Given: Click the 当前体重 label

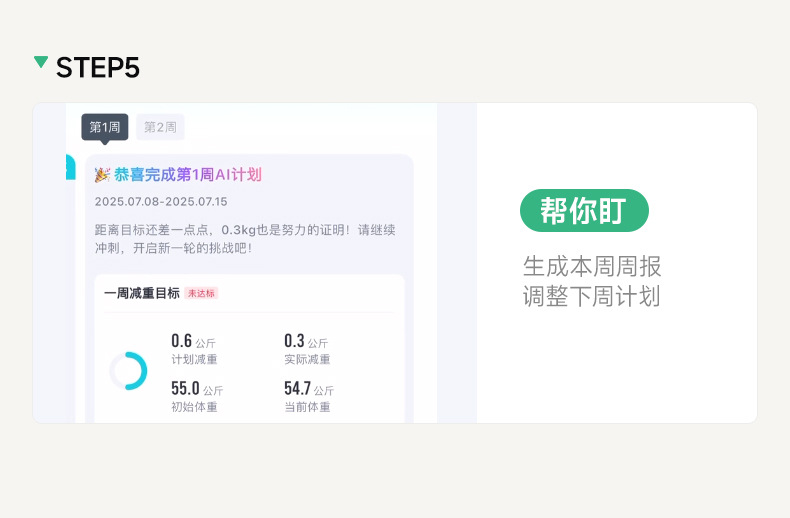Looking at the screenshot, I should [x=307, y=407].
